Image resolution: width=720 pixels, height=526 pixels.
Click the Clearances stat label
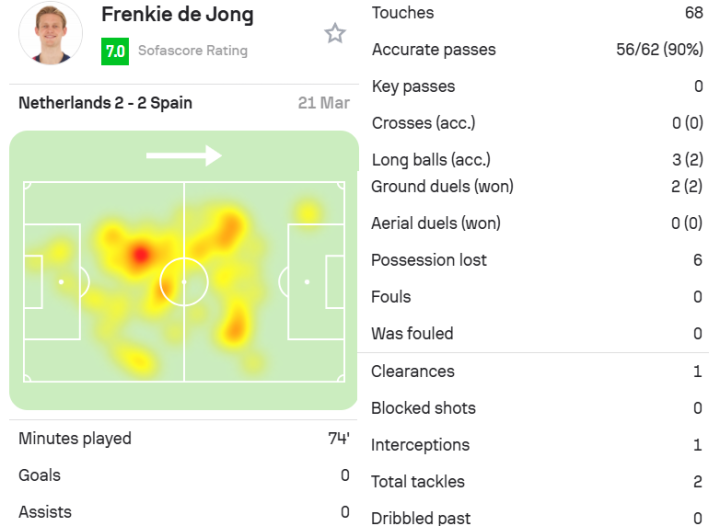[412, 371]
